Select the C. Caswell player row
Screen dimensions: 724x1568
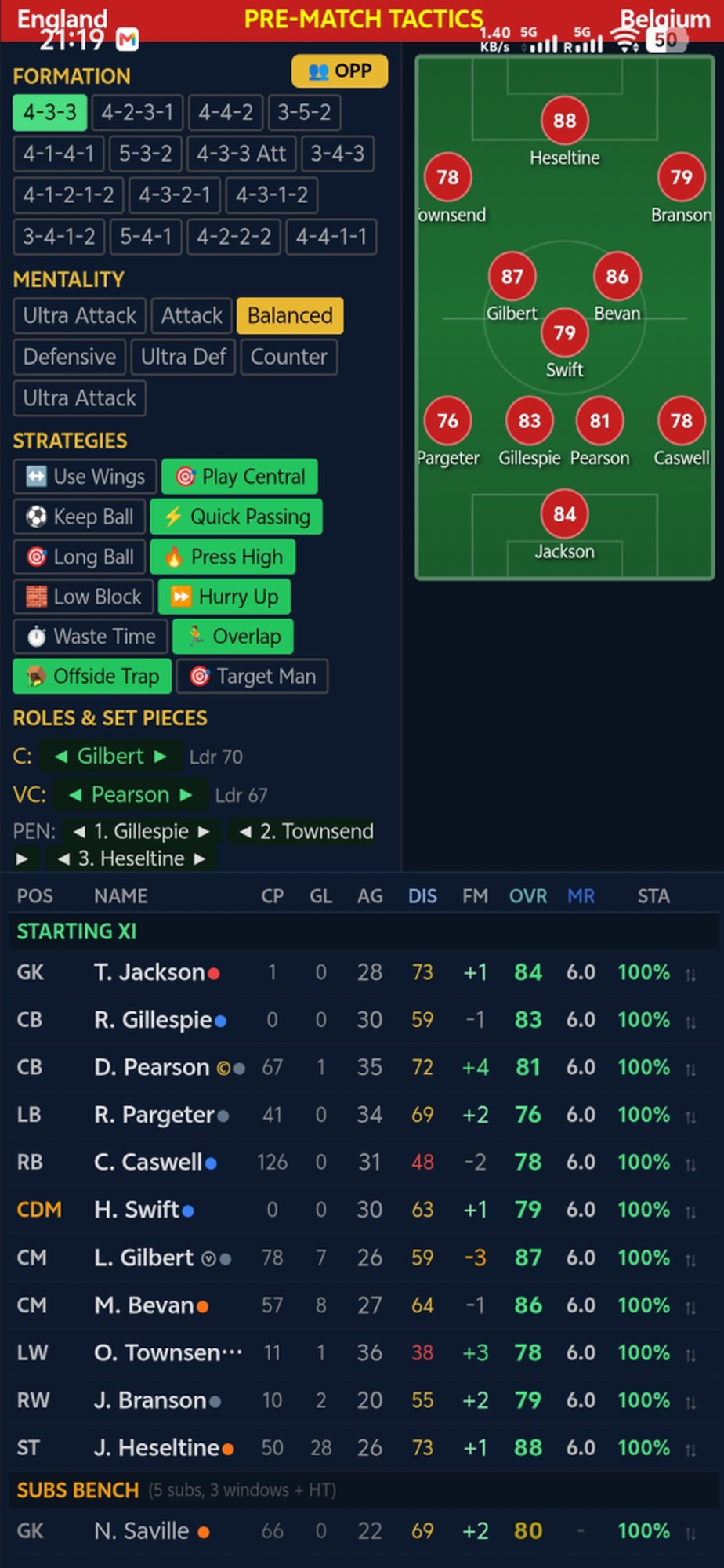click(x=362, y=1162)
